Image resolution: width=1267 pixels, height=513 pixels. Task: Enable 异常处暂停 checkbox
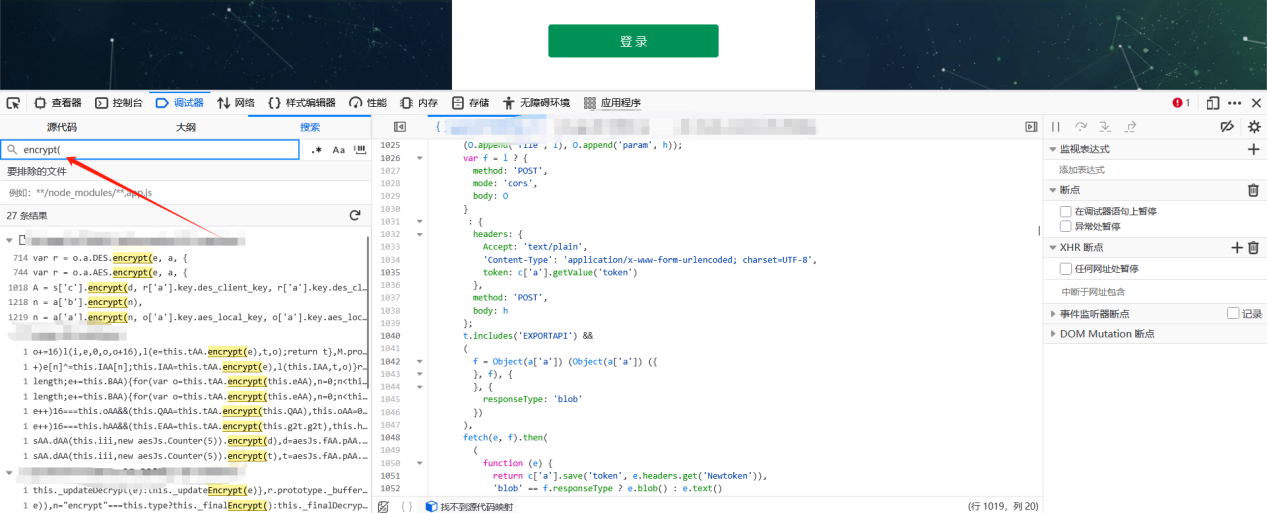click(x=1066, y=227)
